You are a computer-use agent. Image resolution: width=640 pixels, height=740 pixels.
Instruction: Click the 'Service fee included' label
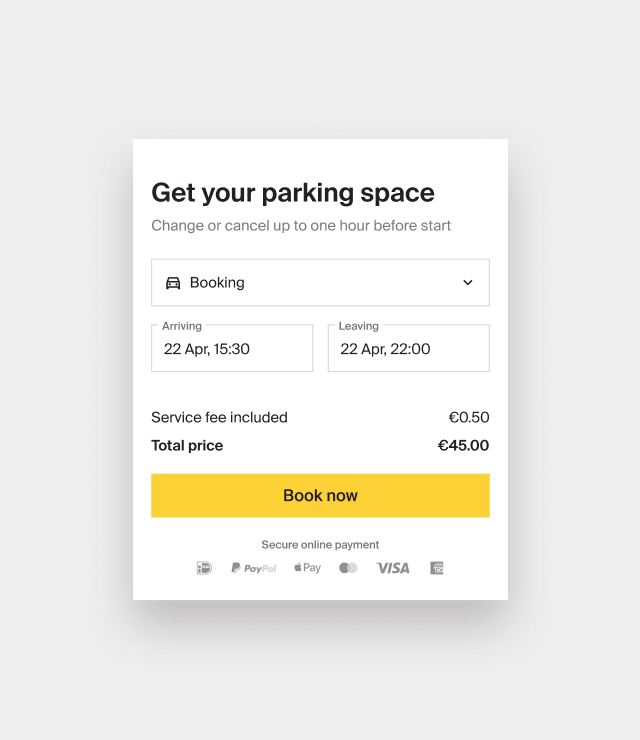219,418
